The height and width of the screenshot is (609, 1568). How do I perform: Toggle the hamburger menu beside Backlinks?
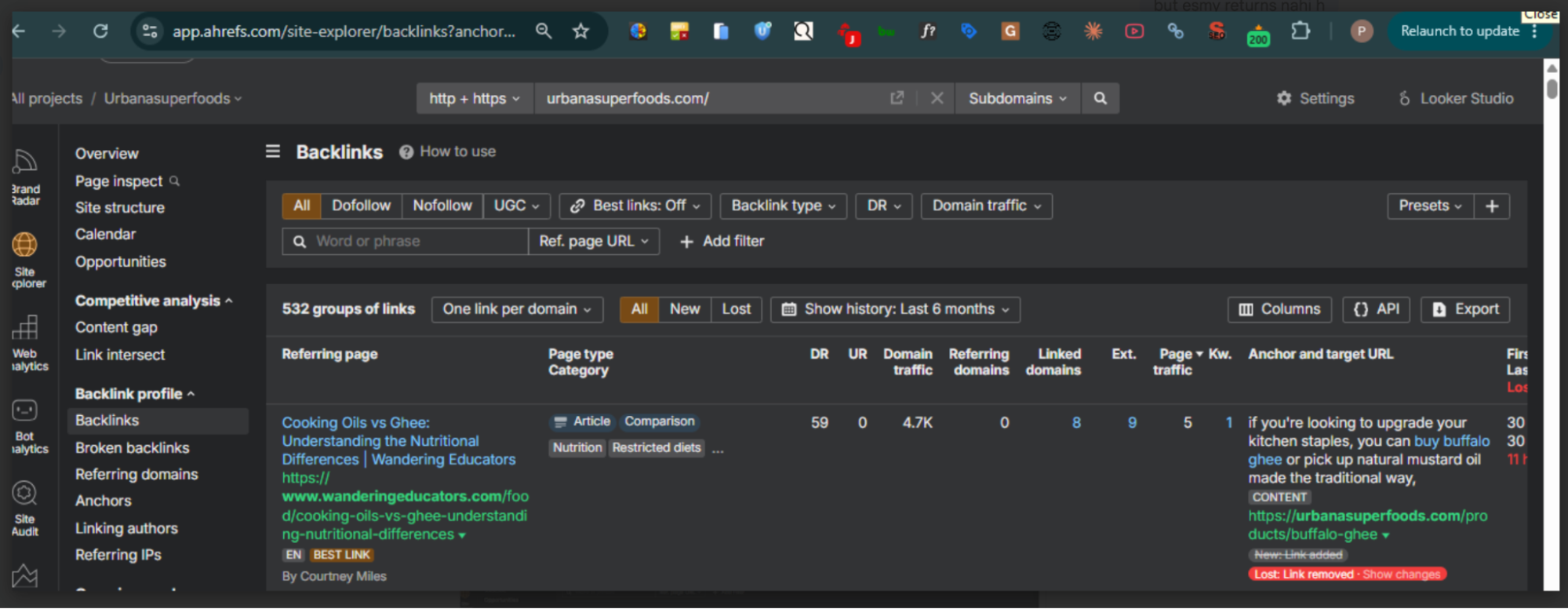click(x=273, y=151)
